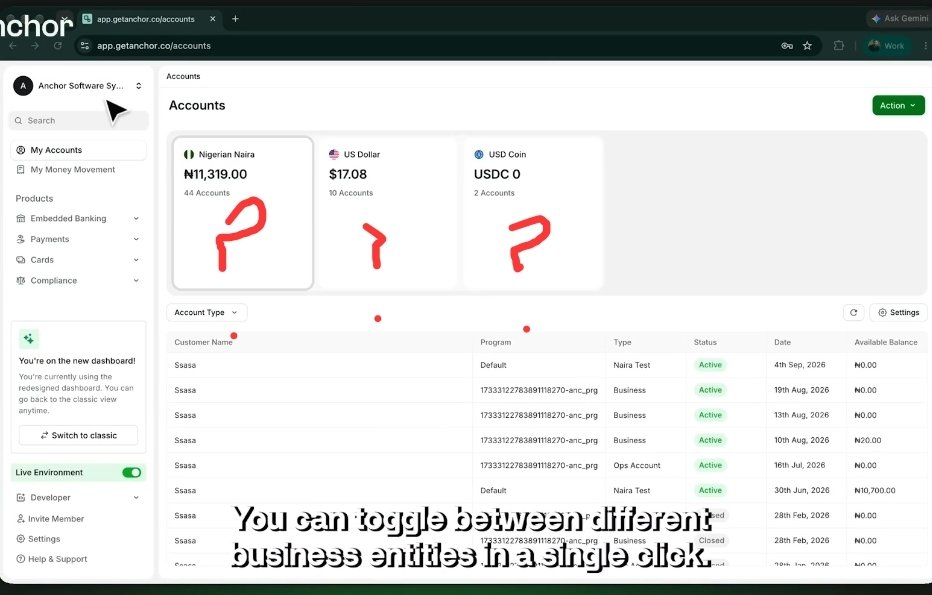Click the My Money Movement receipt icon

pyautogui.click(x=20, y=169)
